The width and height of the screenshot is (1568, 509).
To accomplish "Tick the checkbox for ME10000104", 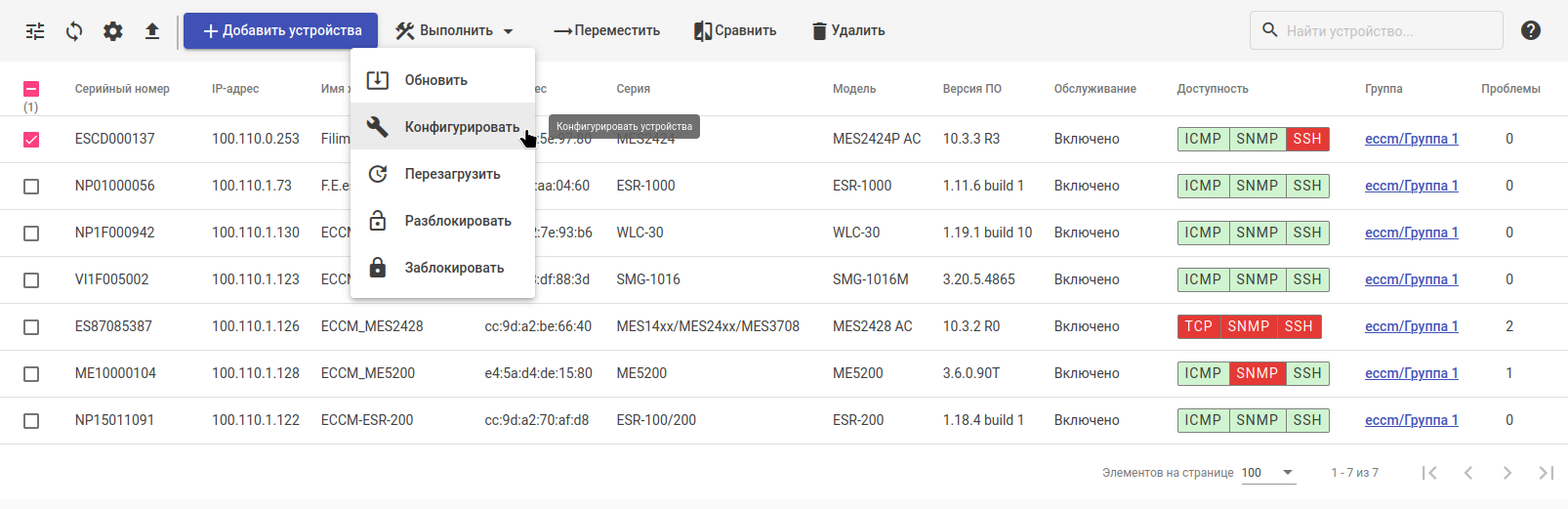I will (x=31, y=374).
